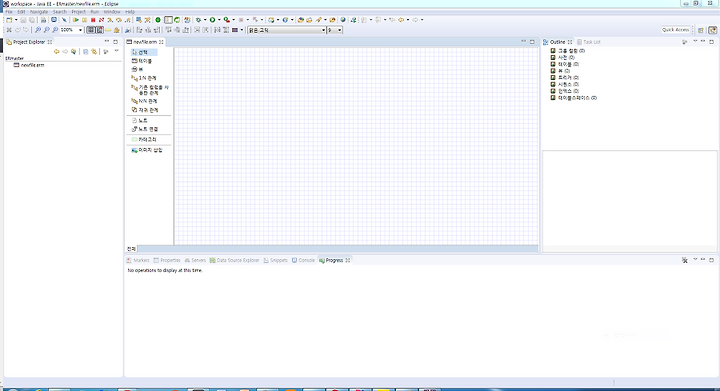Open the Window menu
The height and width of the screenshot is (391, 720).
[112, 11]
